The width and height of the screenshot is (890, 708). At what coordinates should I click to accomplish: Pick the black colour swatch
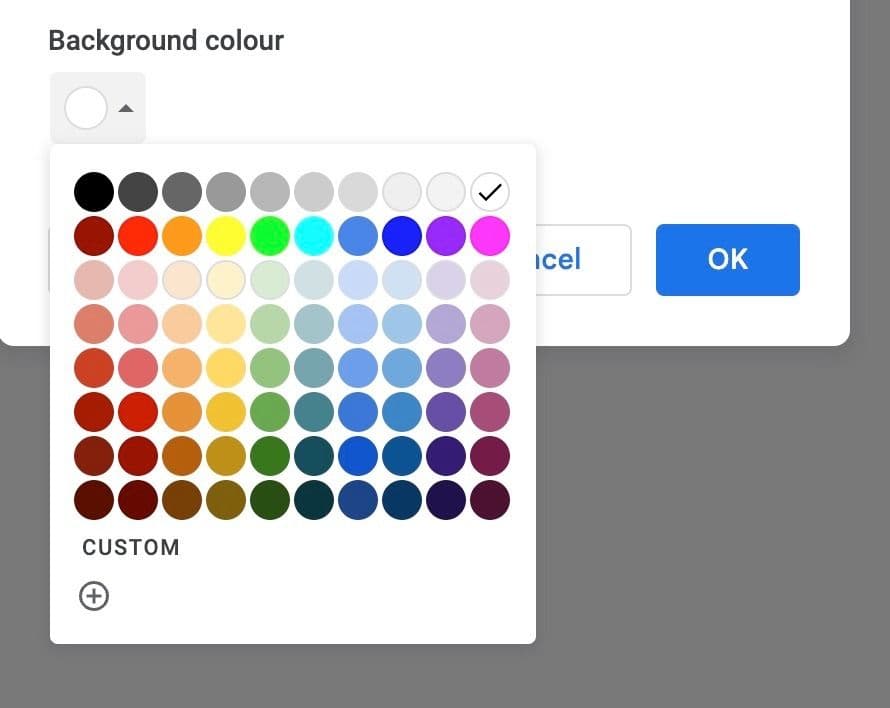(94, 192)
